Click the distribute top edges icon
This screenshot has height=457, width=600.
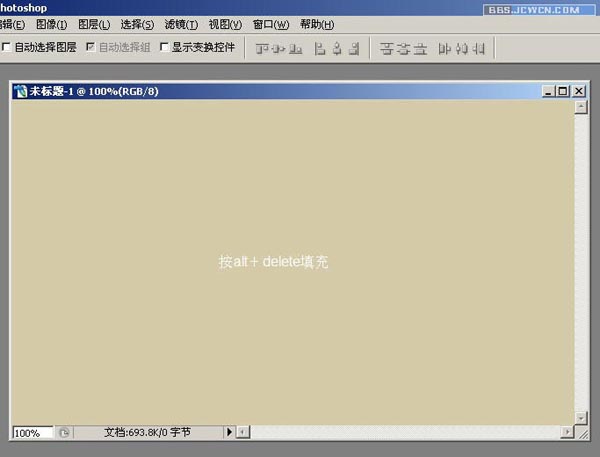pos(386,47)
